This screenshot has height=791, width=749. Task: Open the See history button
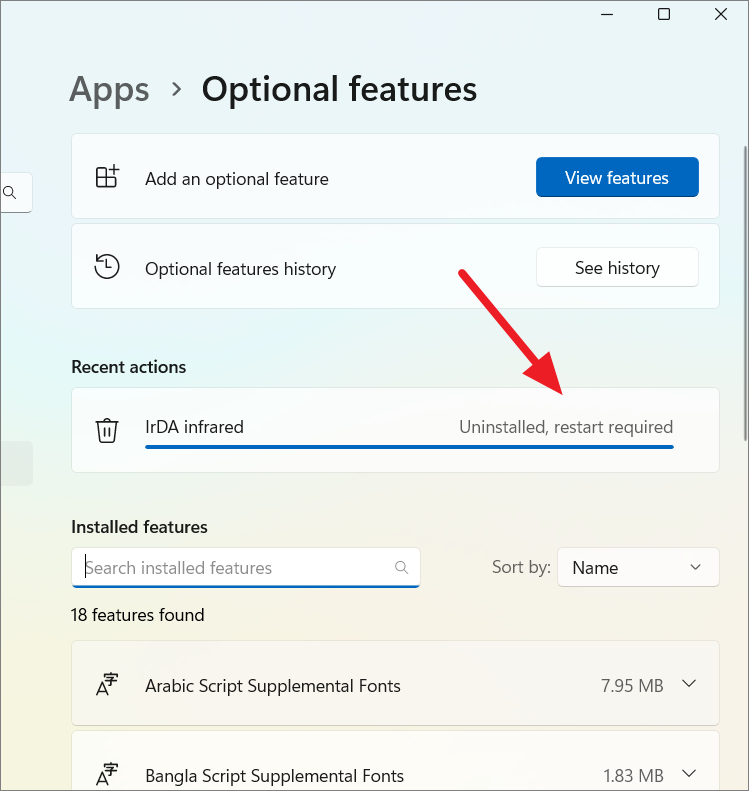coord(617,267)
